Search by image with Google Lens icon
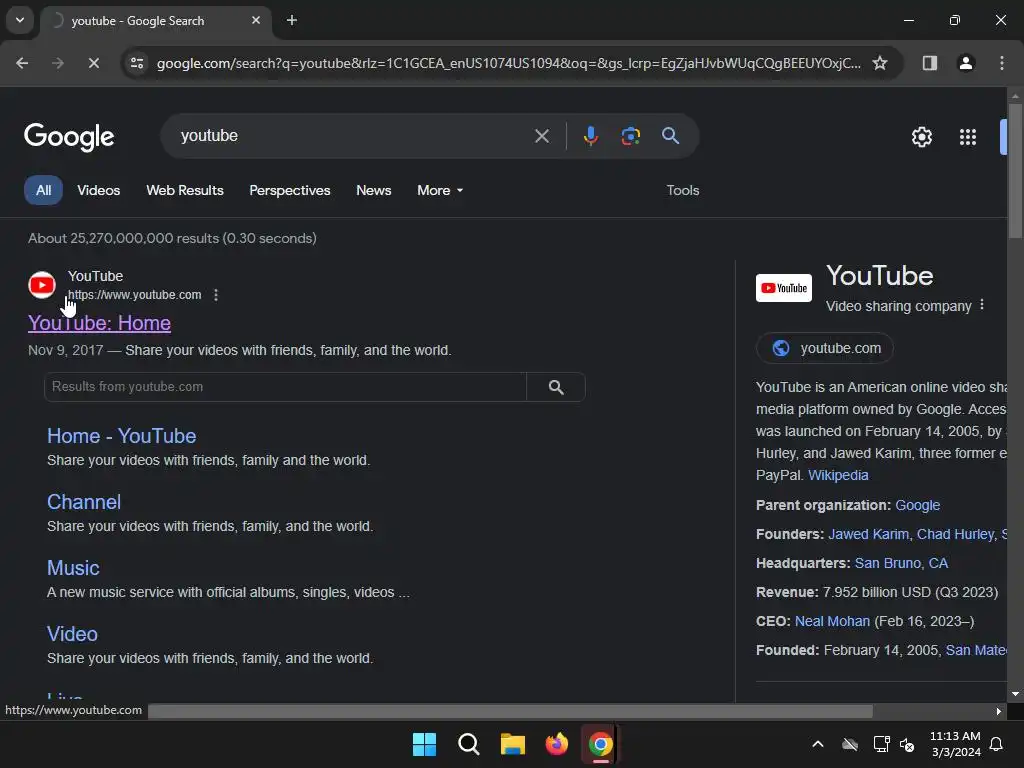Screen dimensions: 1024x768 click(x=630, y=136)
